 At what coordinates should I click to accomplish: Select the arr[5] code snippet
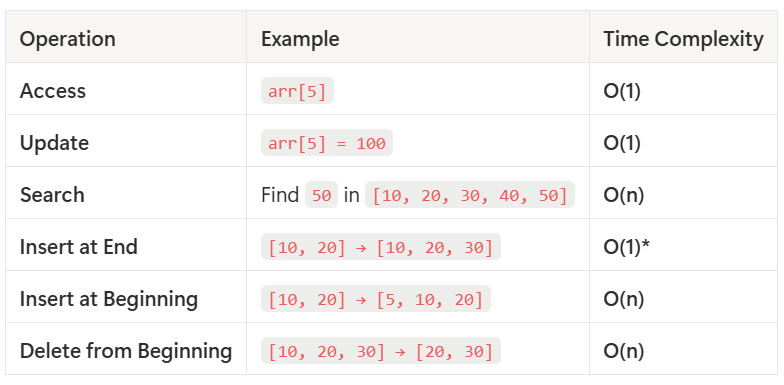(x=297, y=91)
